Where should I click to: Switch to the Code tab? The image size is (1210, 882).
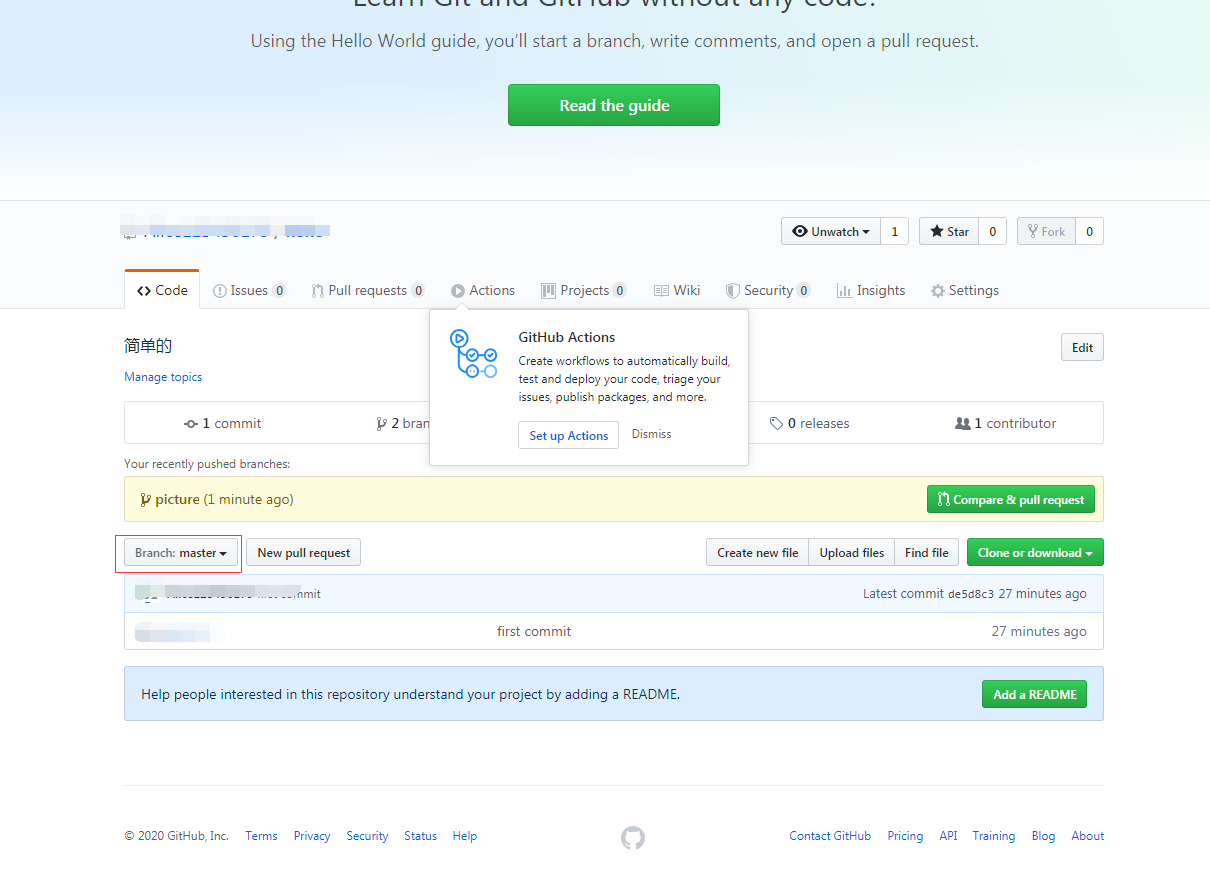pyautogui.click(x=162, y=290)
